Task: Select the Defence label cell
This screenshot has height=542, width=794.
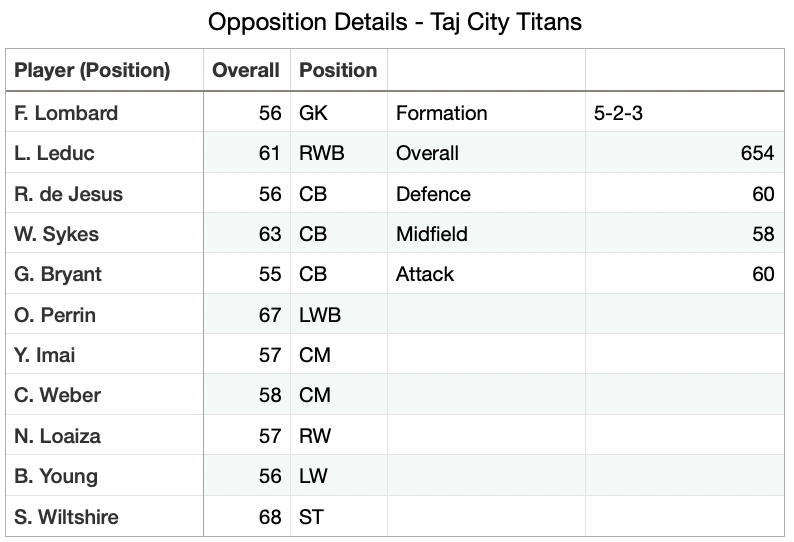Action: click(x=486, y=194)
